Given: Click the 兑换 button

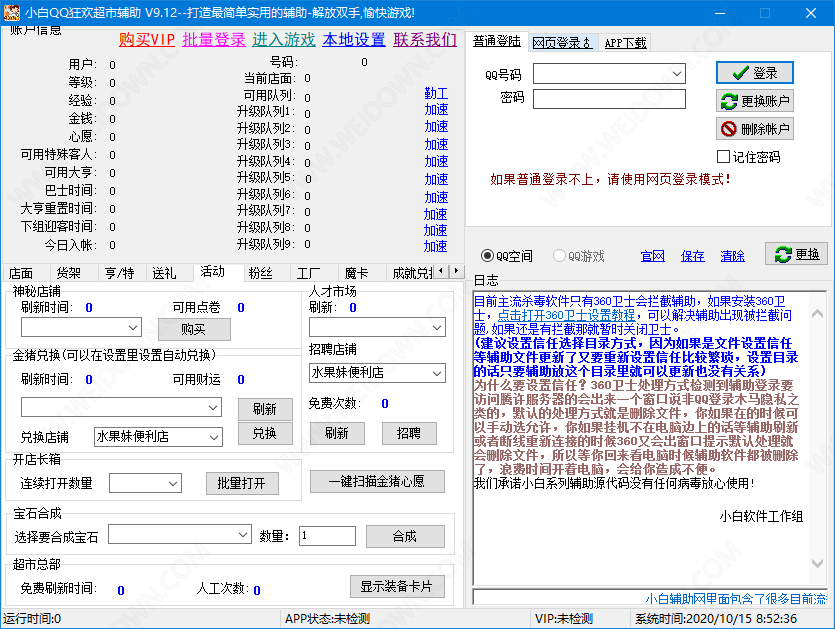Looking at the screenshot, I should point(265,434).
